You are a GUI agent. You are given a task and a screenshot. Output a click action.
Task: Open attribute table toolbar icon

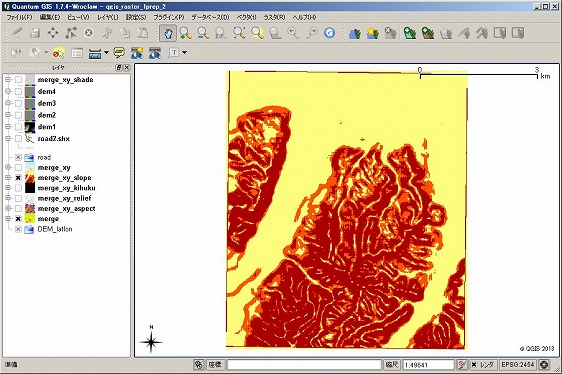pos(77,53)
